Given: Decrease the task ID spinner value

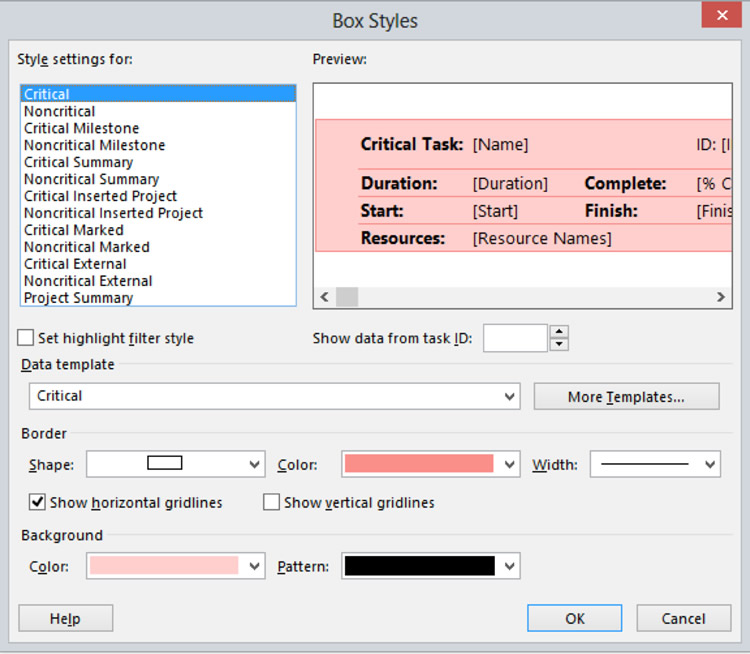Looking at the screenshot, I should pos(559,344).
